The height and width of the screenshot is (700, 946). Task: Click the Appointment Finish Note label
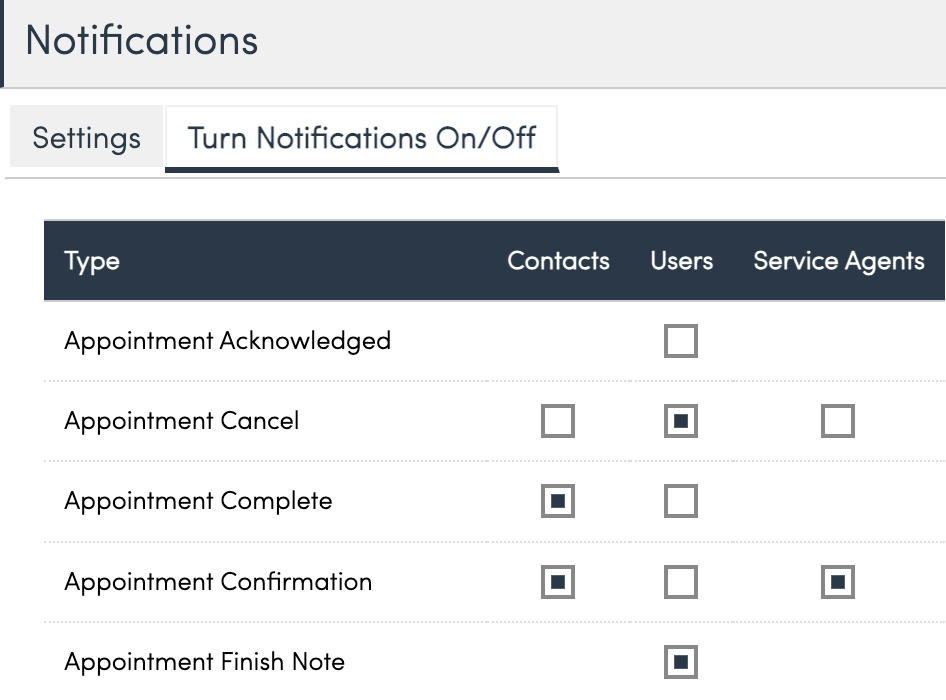click(204, 662)
